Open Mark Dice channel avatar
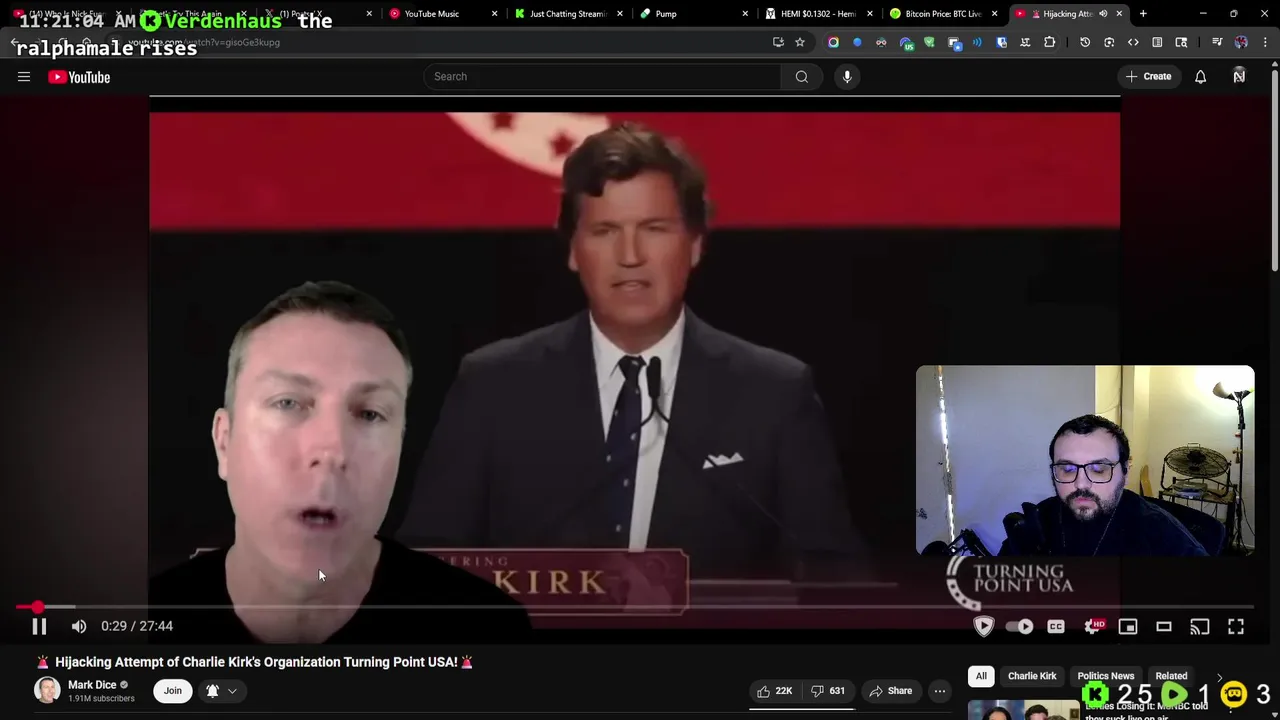Viewport: 1280px width, 720px height. point(47,691)
